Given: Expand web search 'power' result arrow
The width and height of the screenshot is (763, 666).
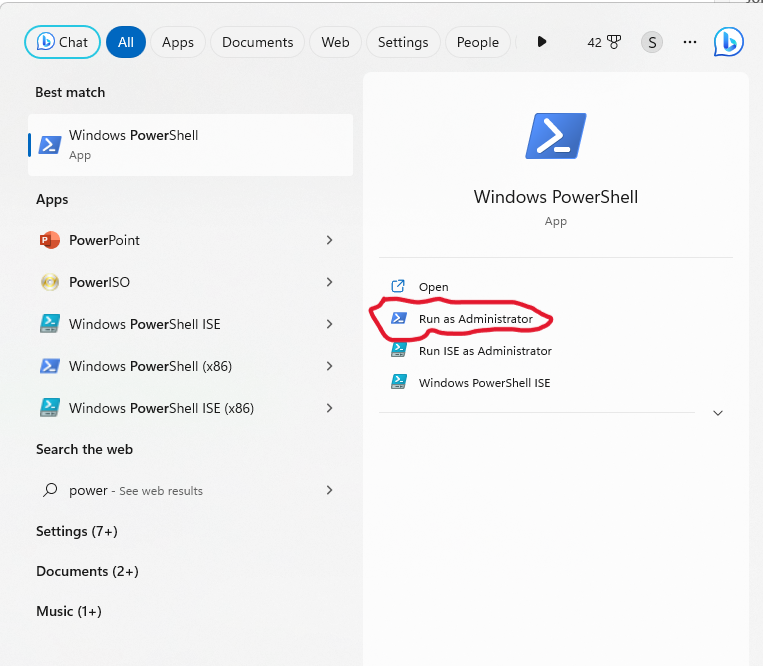Looking at the screenshot, I should 329,490.
